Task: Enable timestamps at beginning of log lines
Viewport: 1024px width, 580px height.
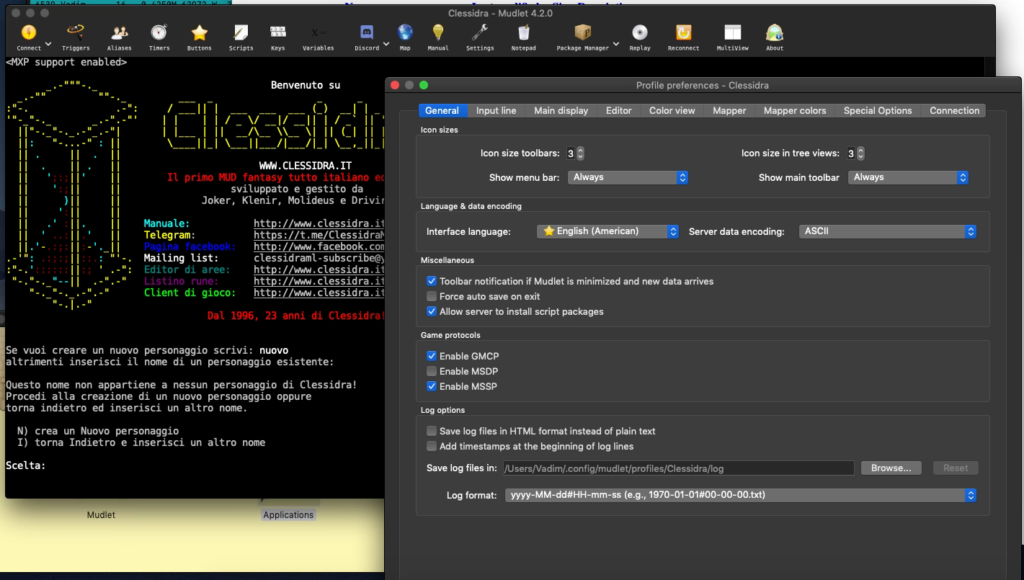Action: point(432,447)
